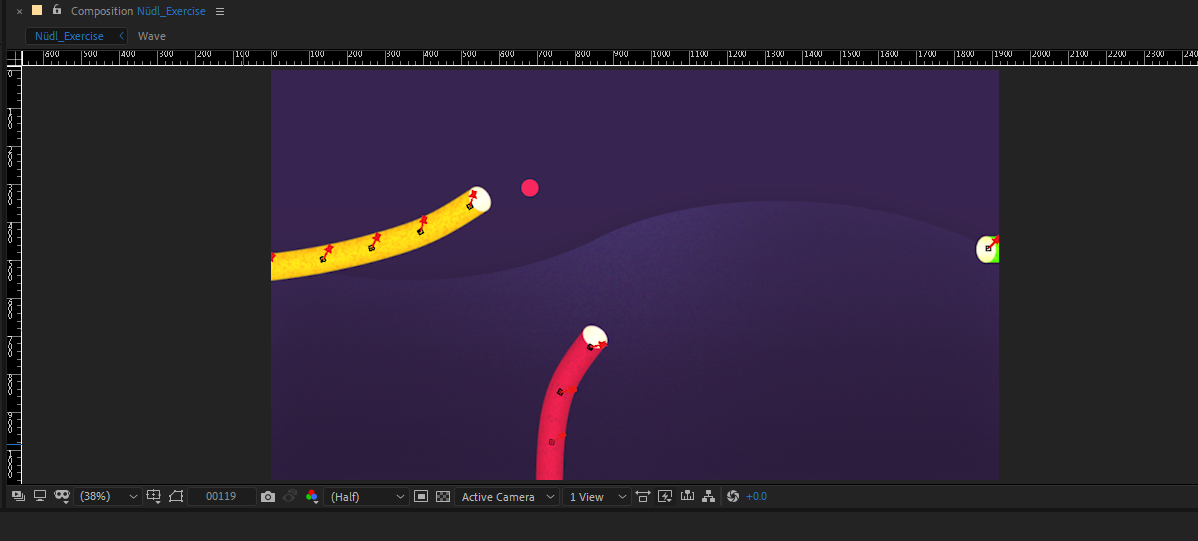1198x541 pixels.
Task: Open Show Channel and Color Management
Action: pyautogui.click(x=312, y=497)
